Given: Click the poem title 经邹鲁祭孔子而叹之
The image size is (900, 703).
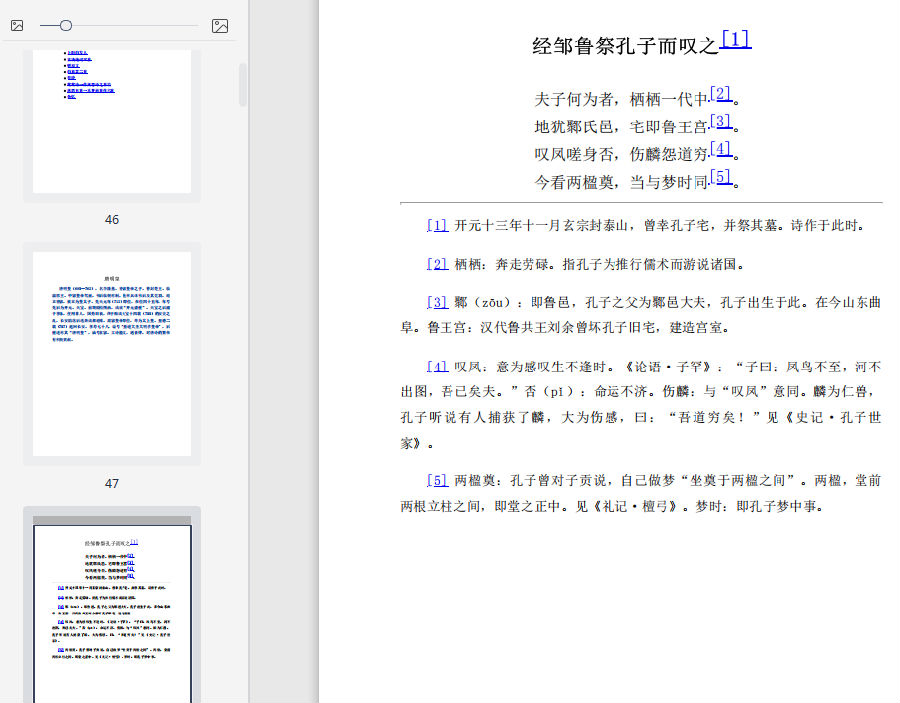Looking at the screenshot, I should [x=625, y=46].
